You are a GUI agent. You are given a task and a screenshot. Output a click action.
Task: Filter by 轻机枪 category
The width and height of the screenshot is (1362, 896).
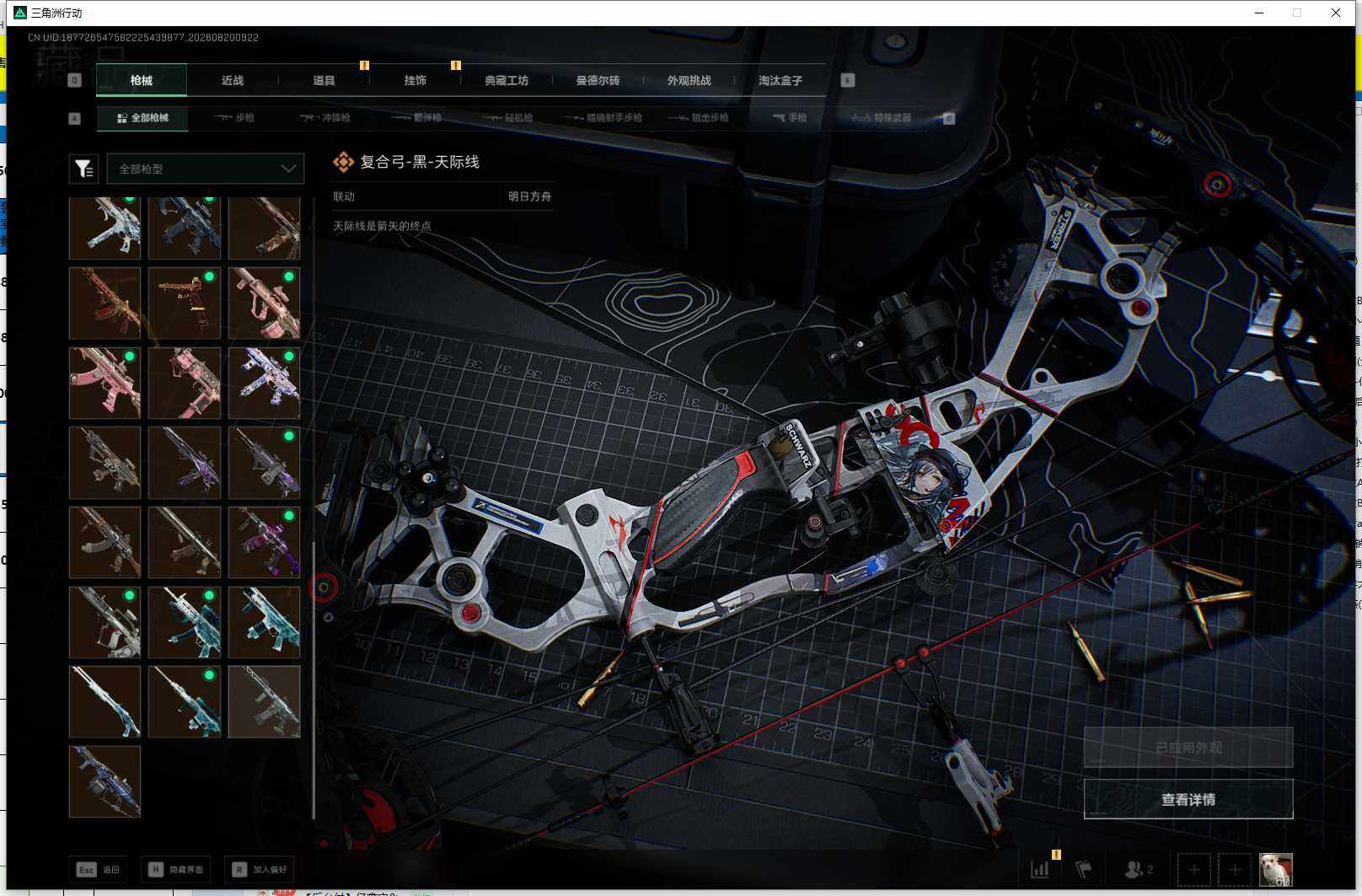tap(508, 118)
